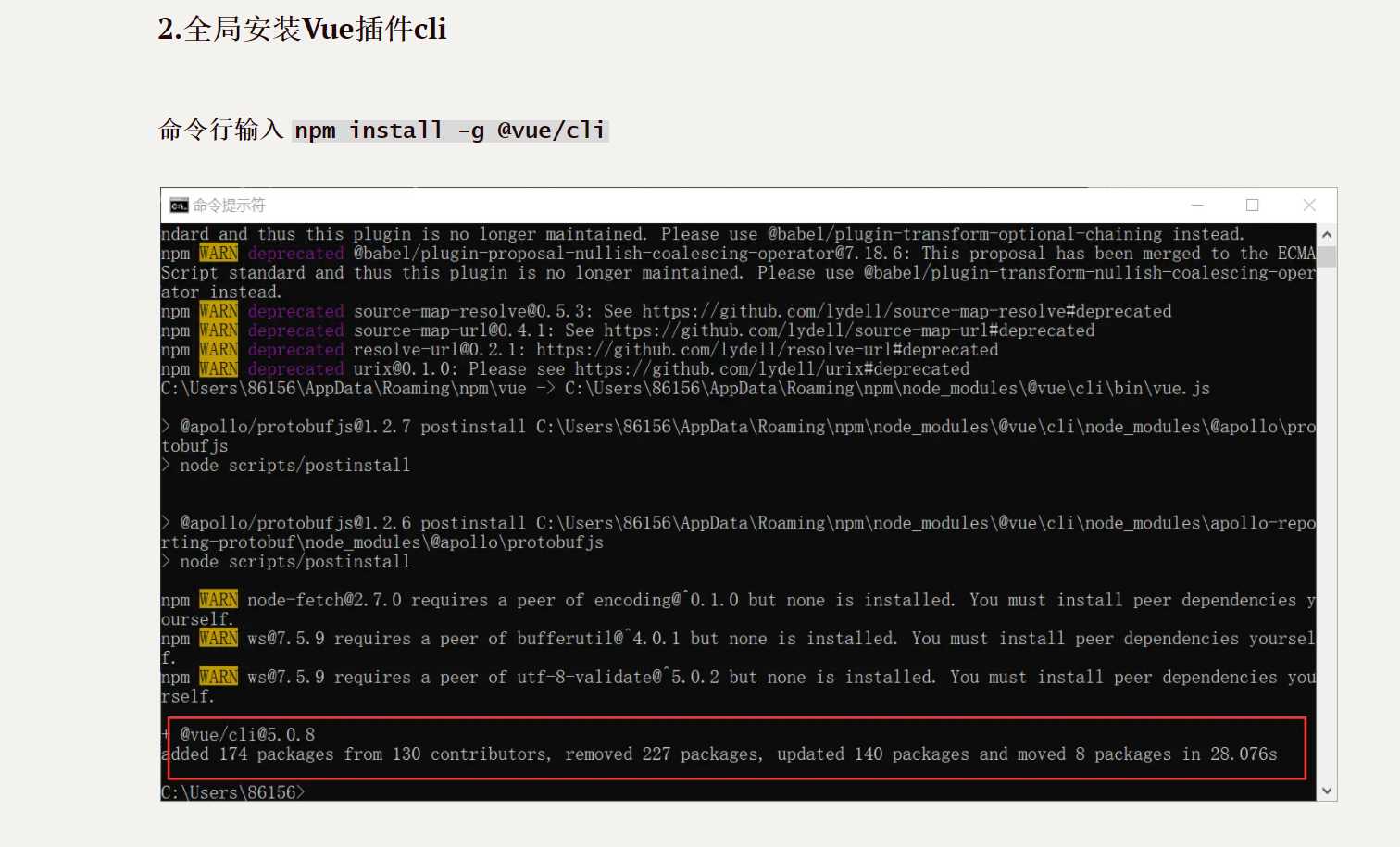Click the command prompt icon in title bar
1400x847 pixels.
(179, 206)
